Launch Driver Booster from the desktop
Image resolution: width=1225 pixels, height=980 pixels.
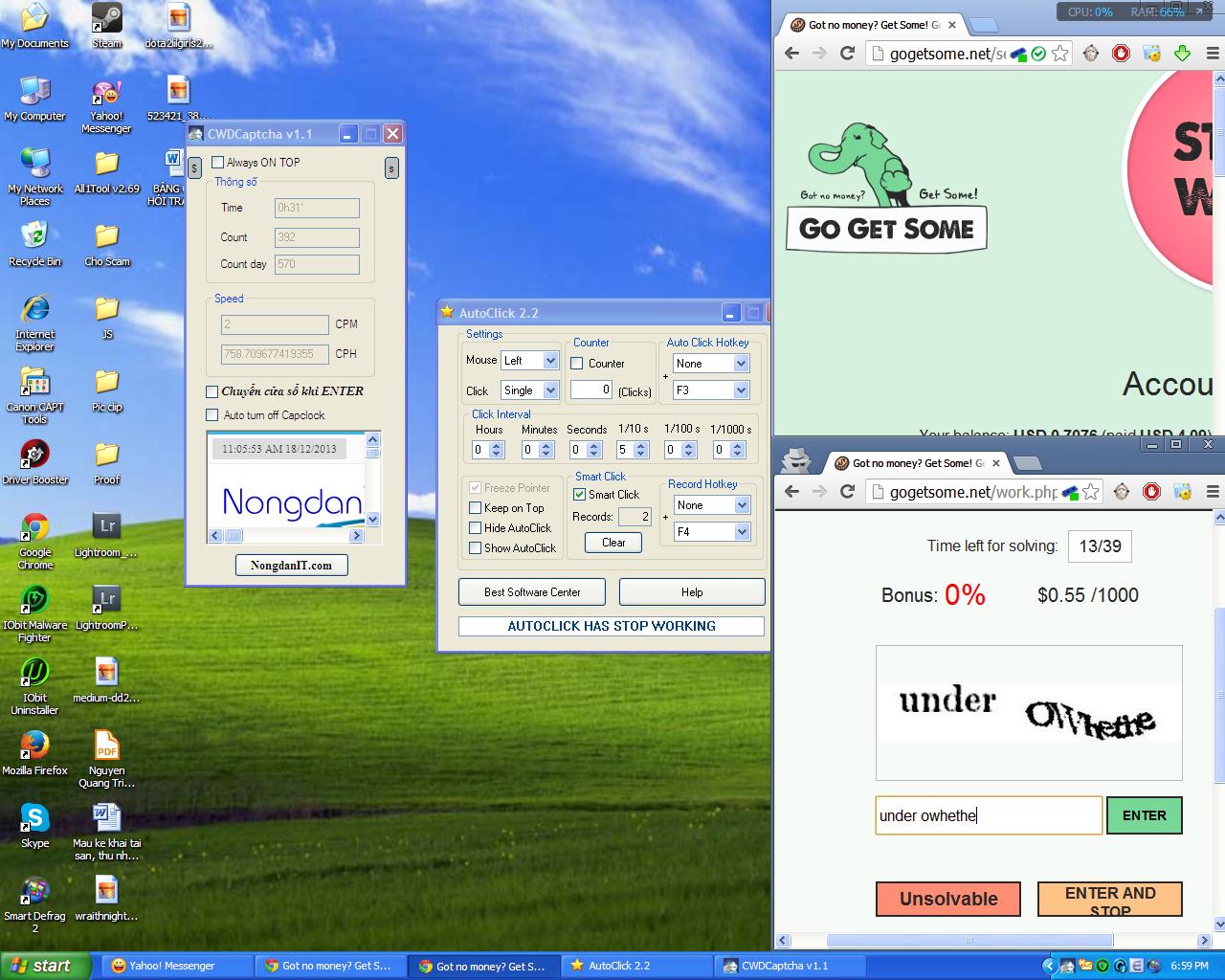tap(34, 462)
